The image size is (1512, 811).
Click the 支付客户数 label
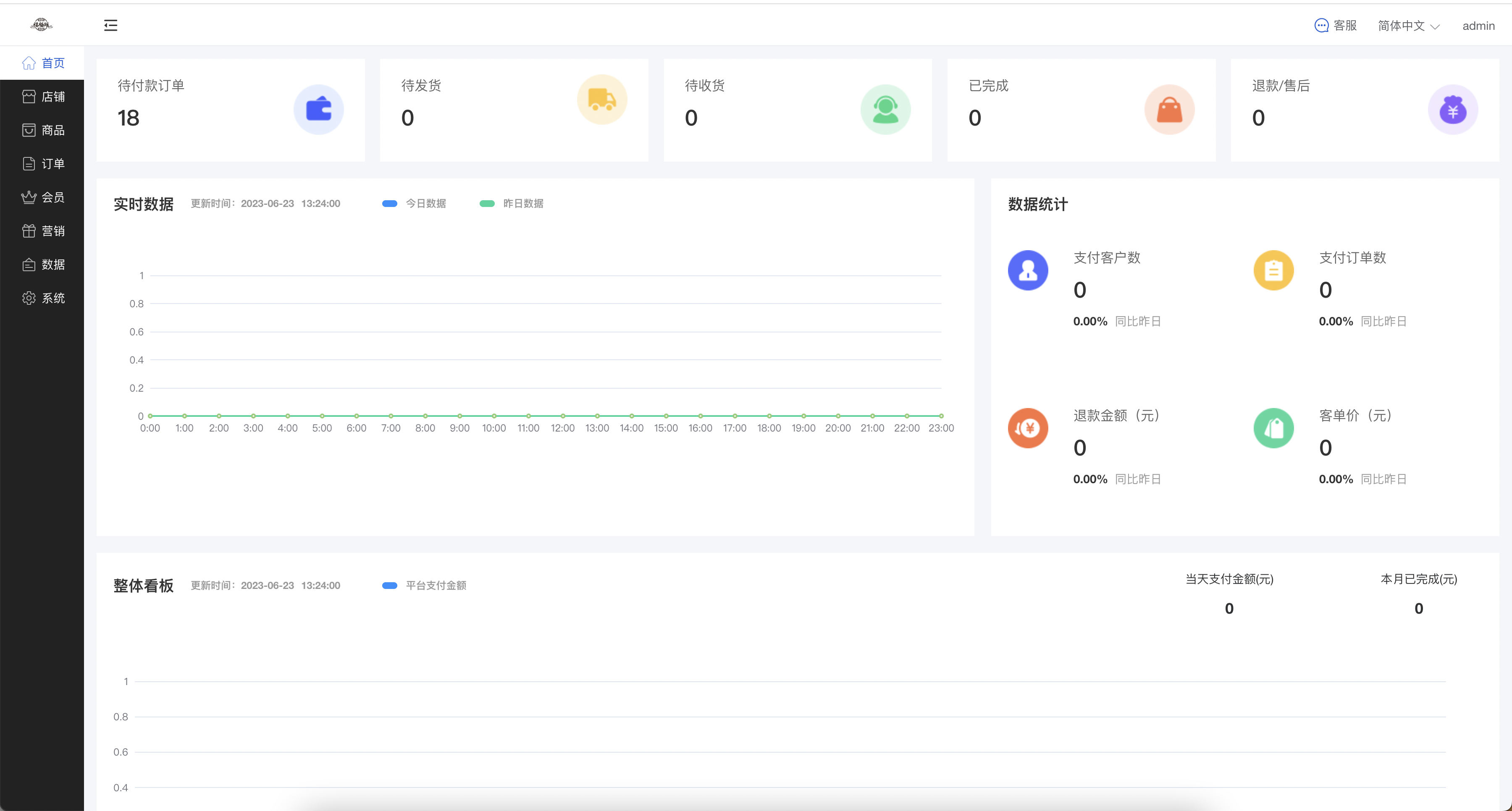[x=1107, y=258]
